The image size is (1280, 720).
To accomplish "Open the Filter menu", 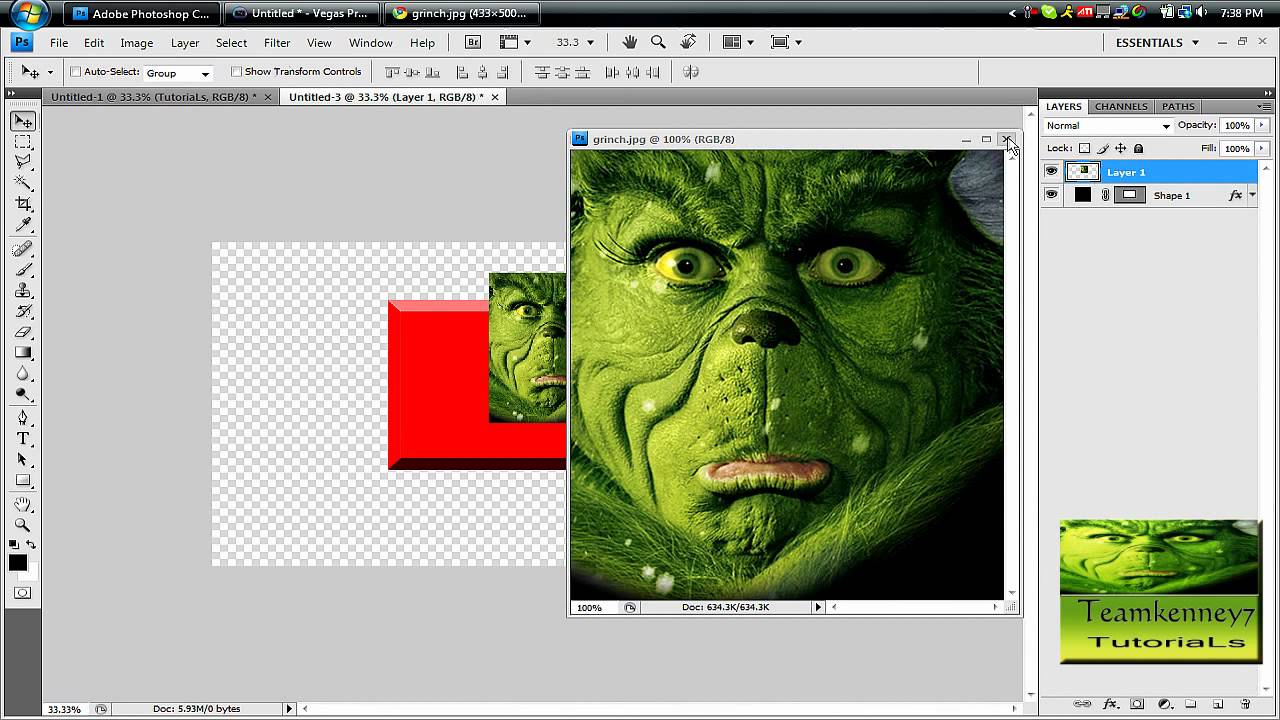I will point(277,43).
